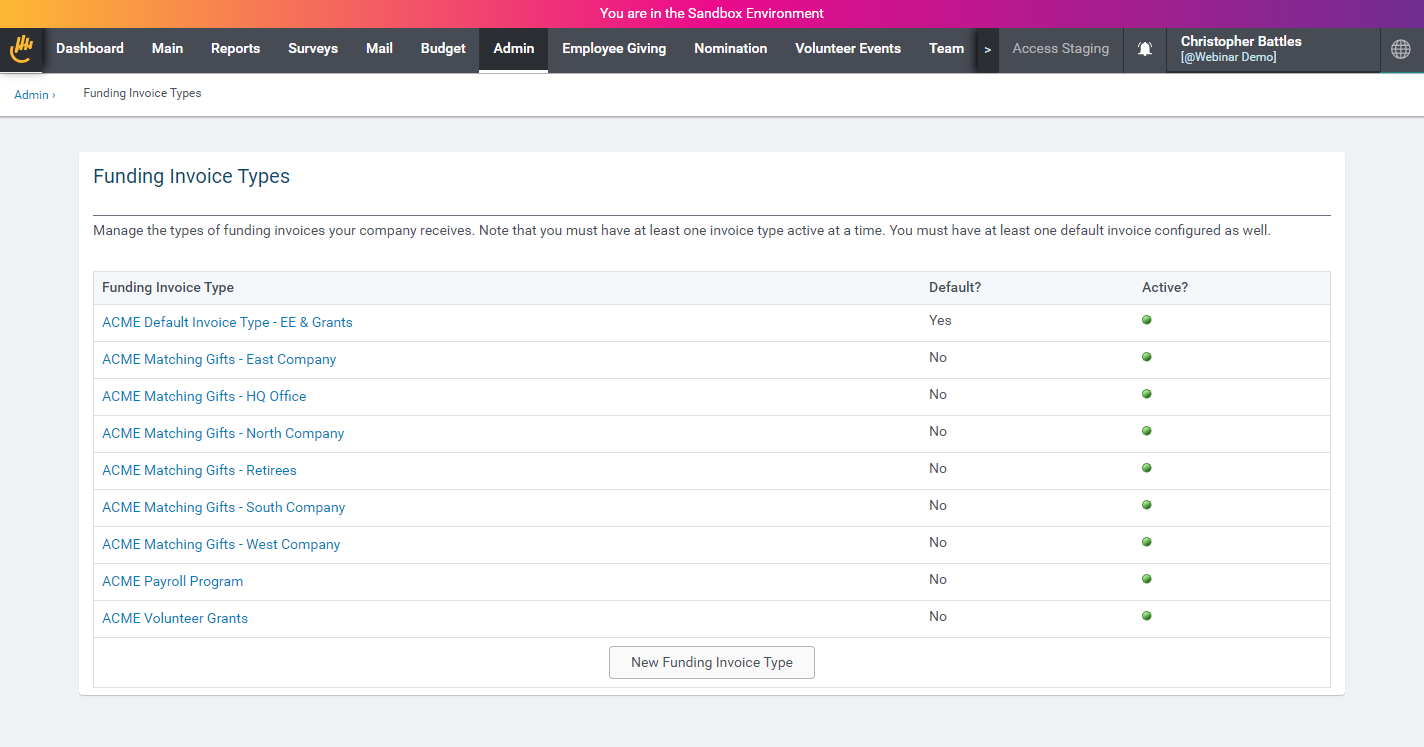Screen dimensions: 1424x747
Task: Click active status dot for ACME Default Invoice Type
Action: point(1147,320)
